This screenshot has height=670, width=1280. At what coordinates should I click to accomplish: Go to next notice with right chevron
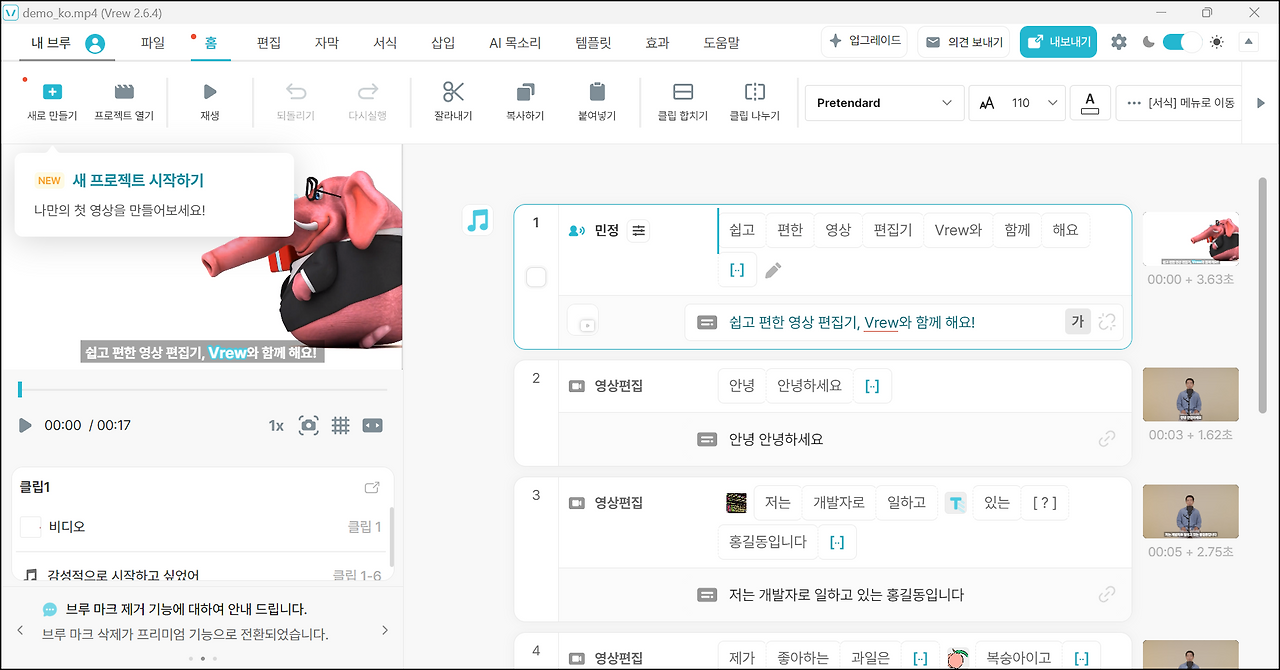click(386, 630)
